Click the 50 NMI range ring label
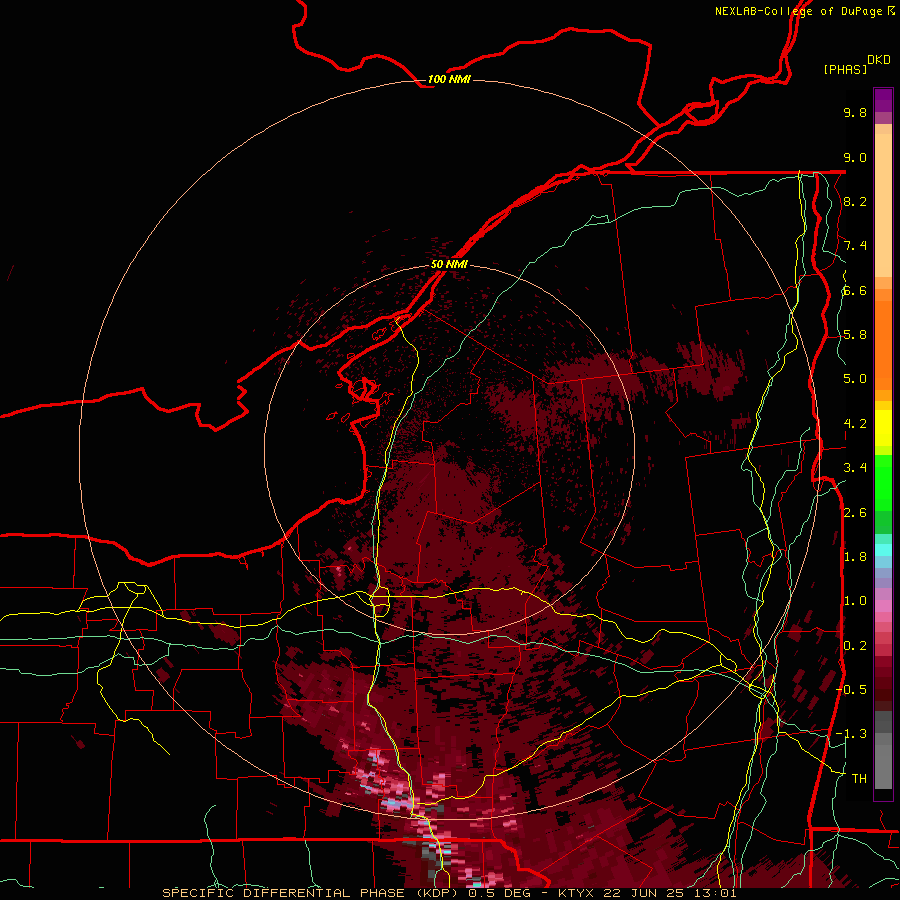900x900 pixels. point(449,264)
